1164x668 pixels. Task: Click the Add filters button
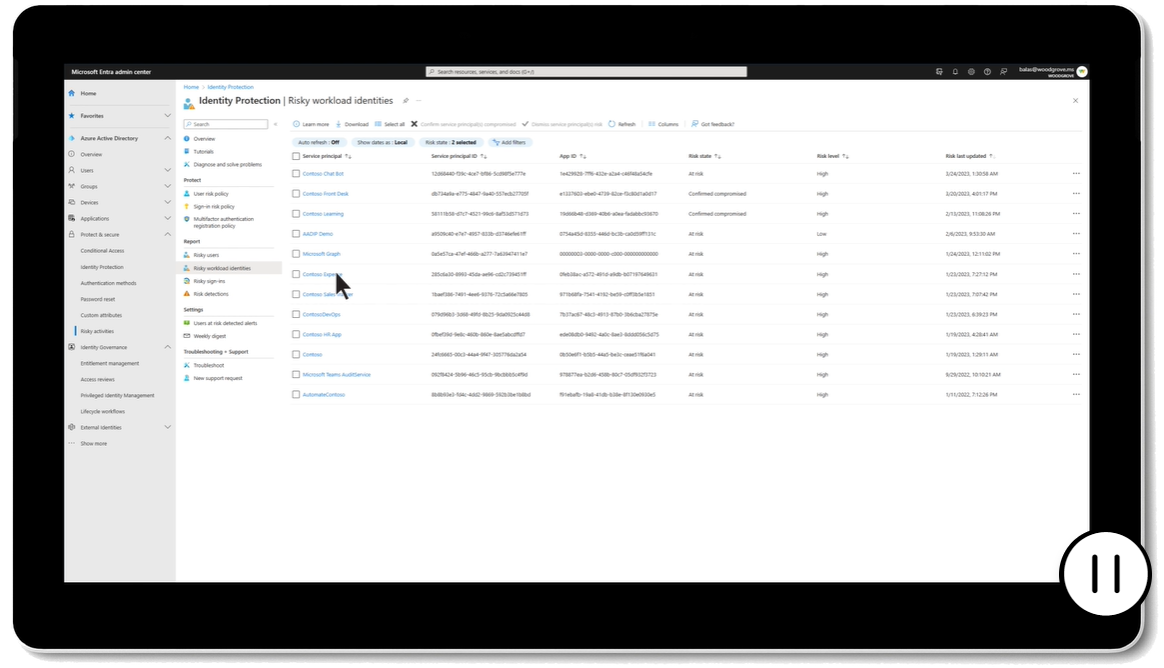point(509,143)
